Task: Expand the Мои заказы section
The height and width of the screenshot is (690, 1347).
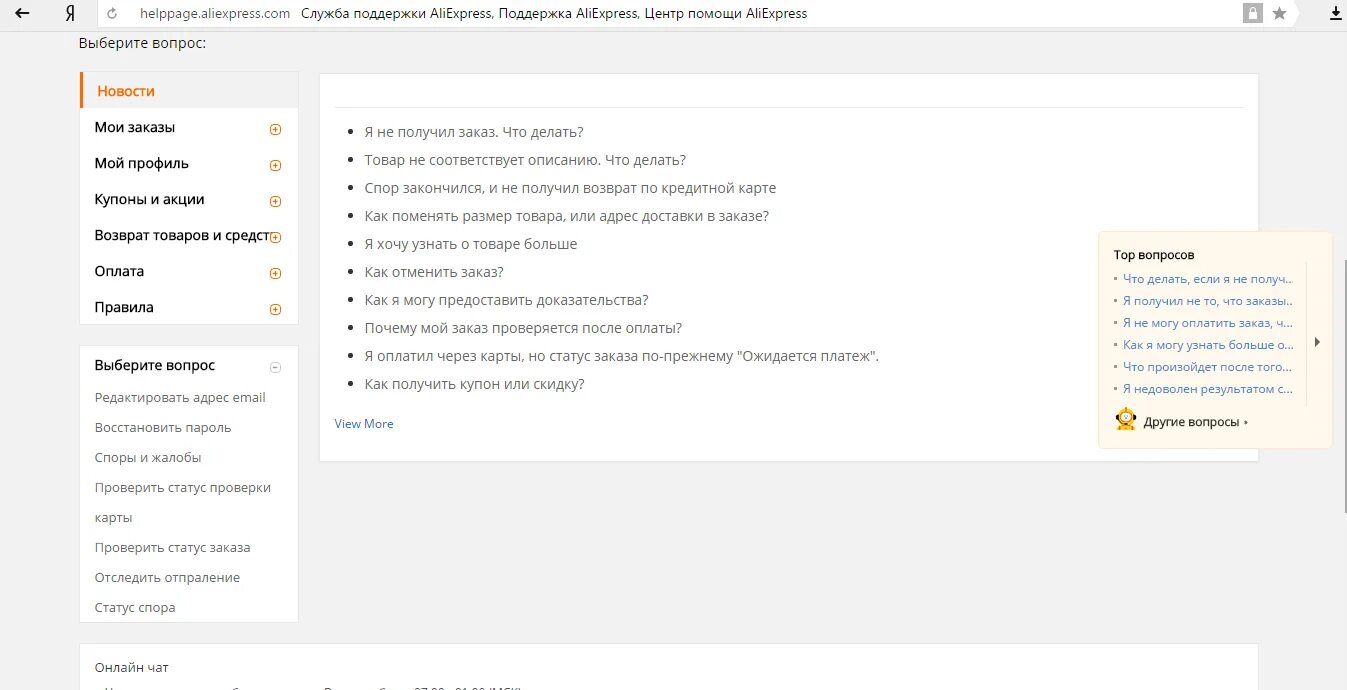Action: tap(275, 129)
